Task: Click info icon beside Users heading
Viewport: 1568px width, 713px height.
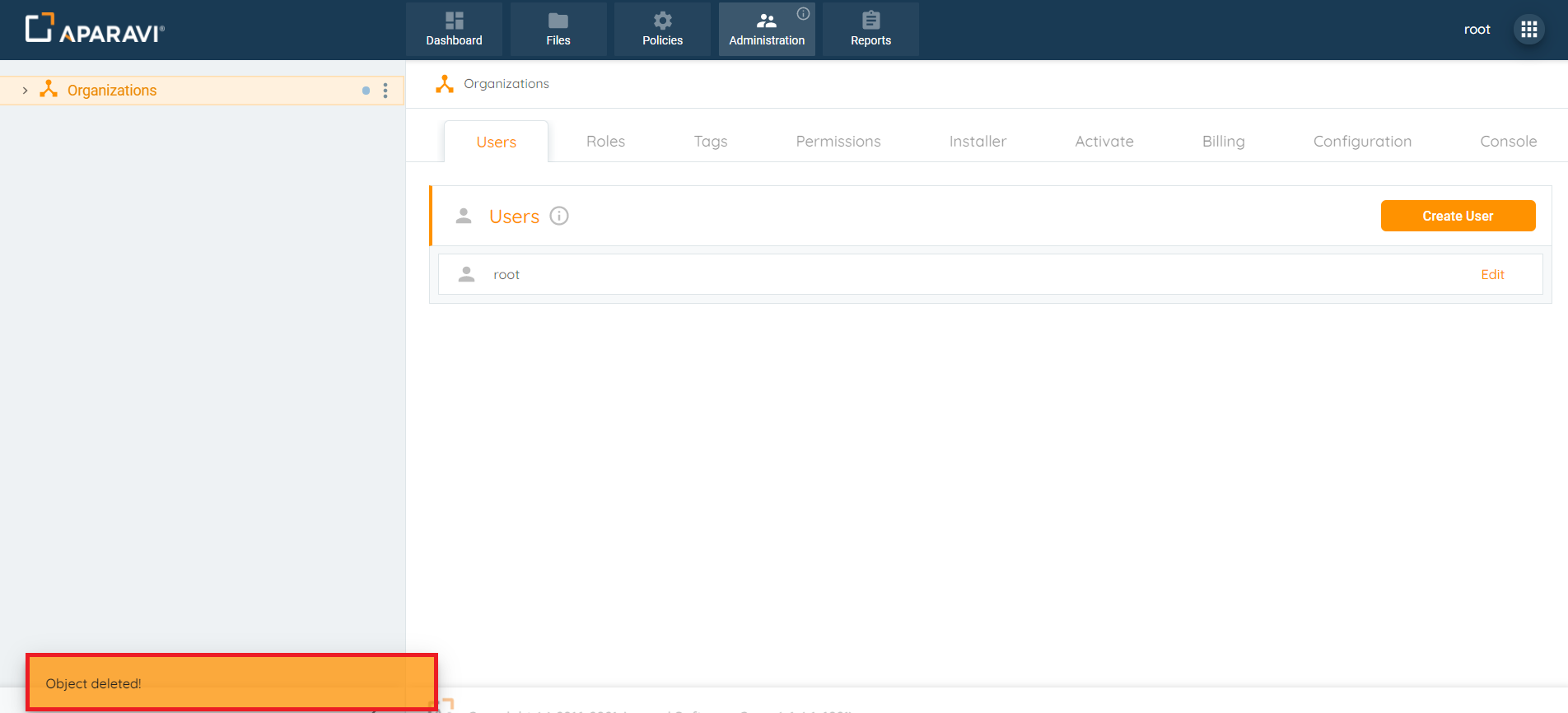Action: click(x=559, y=216)
